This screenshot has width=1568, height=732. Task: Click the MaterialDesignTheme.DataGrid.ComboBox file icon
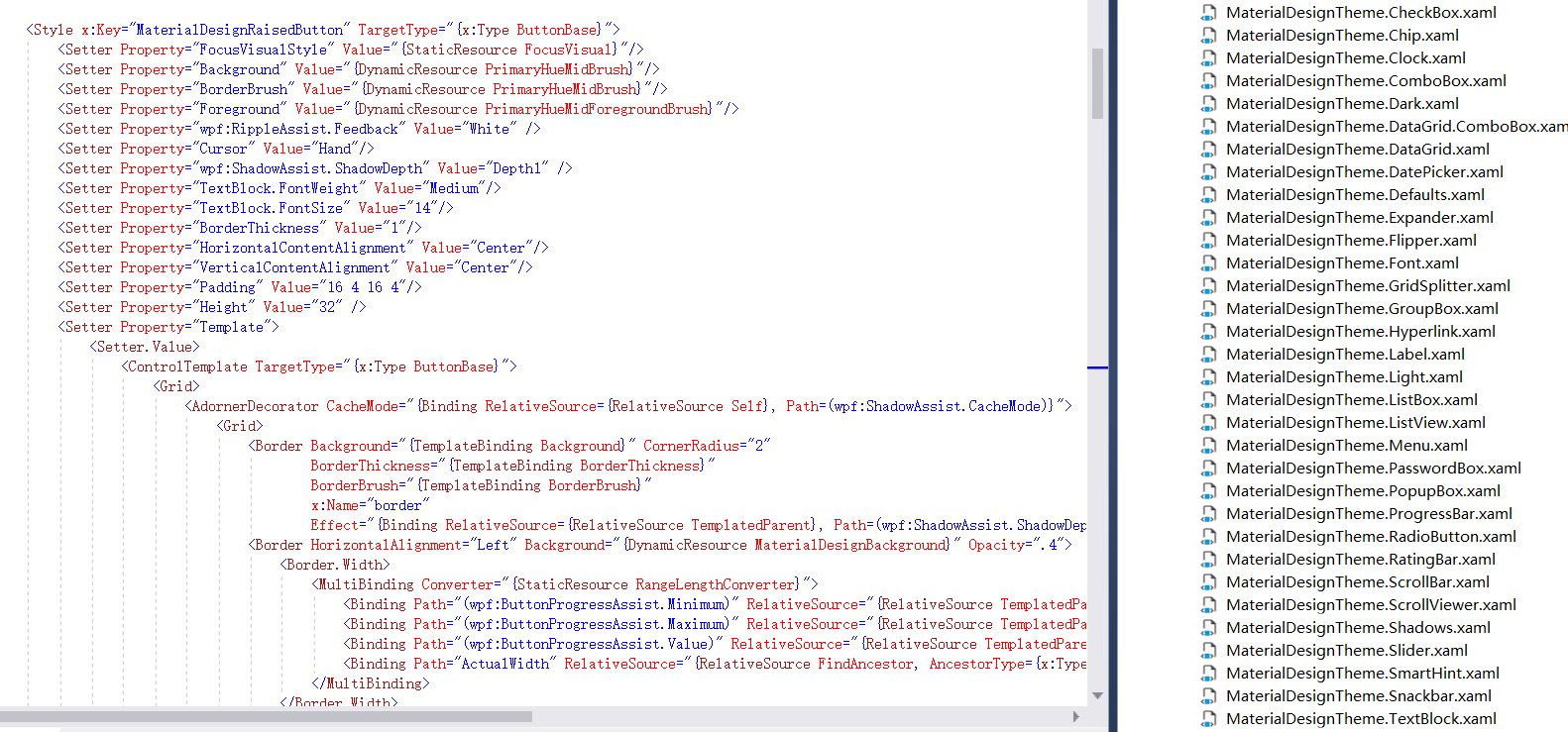pos(1208,127)
